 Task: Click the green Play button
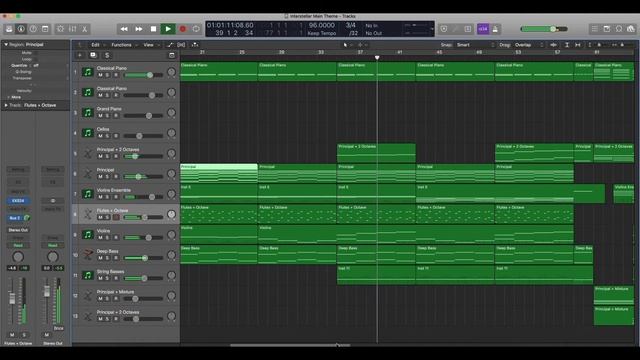[168, 29]
